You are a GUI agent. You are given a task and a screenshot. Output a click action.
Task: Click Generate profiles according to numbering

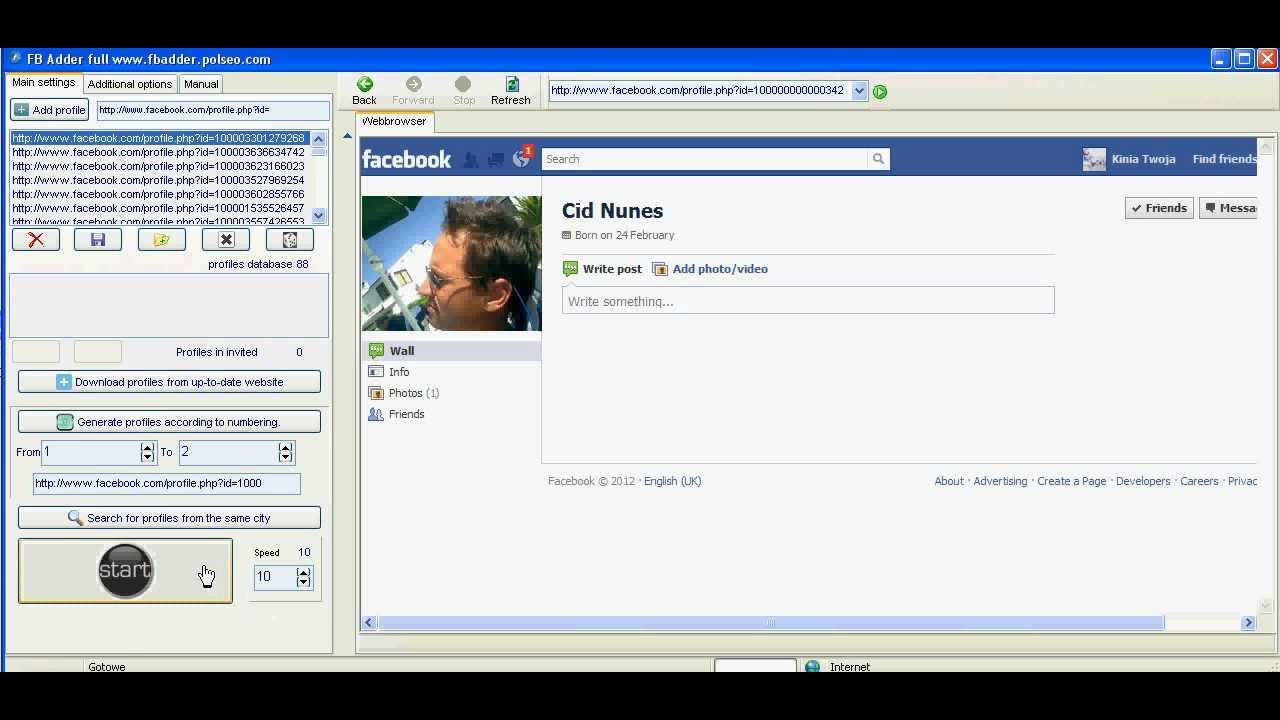point(169,422)
